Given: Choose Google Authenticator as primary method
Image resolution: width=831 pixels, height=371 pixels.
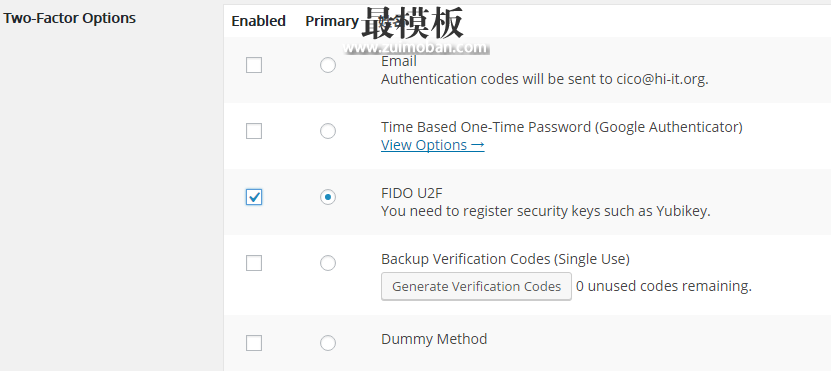Looking at the screenshot, I should (x=328, y=131).
